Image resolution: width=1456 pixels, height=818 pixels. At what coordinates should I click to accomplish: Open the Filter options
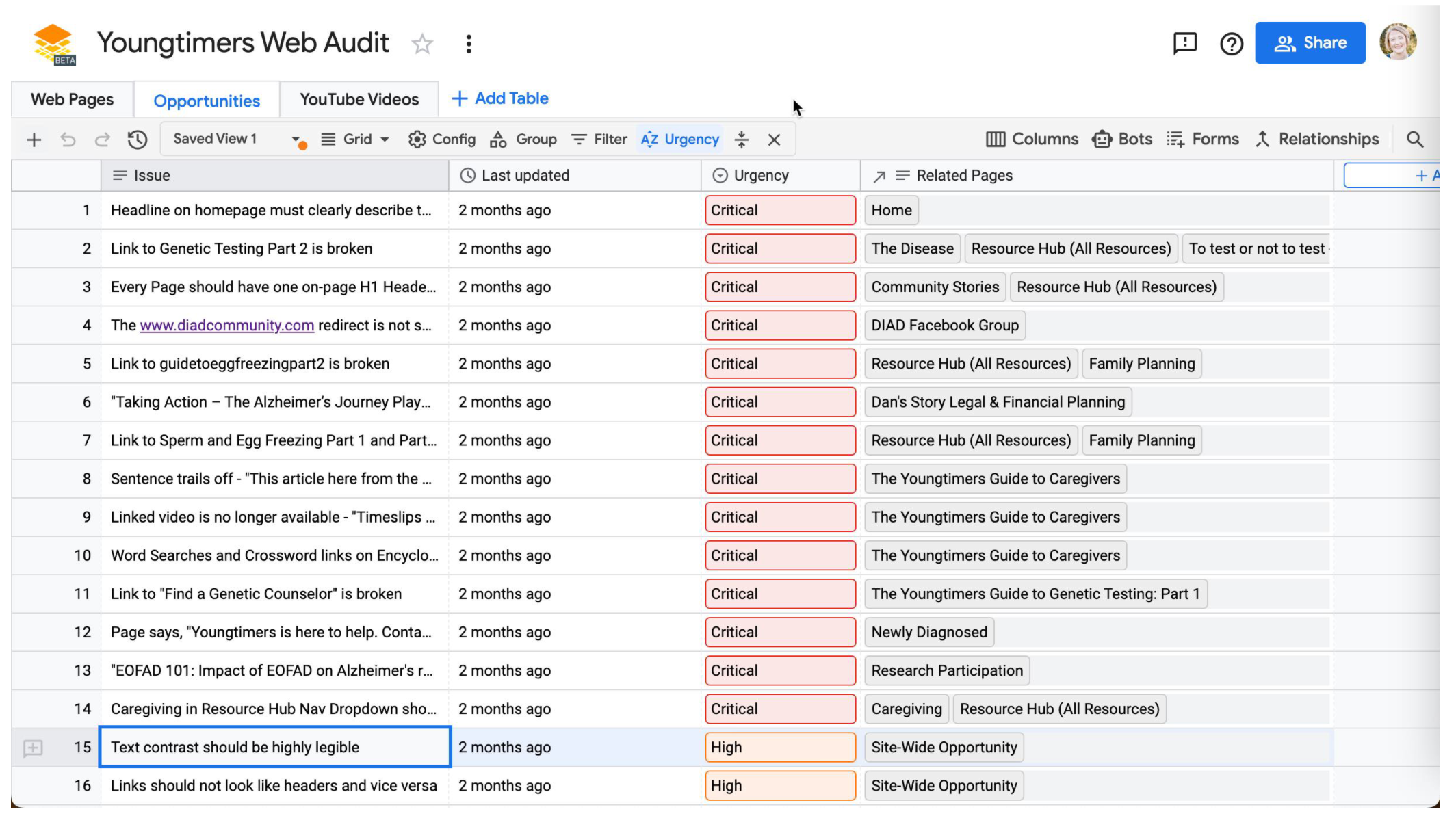coord(599,140)
